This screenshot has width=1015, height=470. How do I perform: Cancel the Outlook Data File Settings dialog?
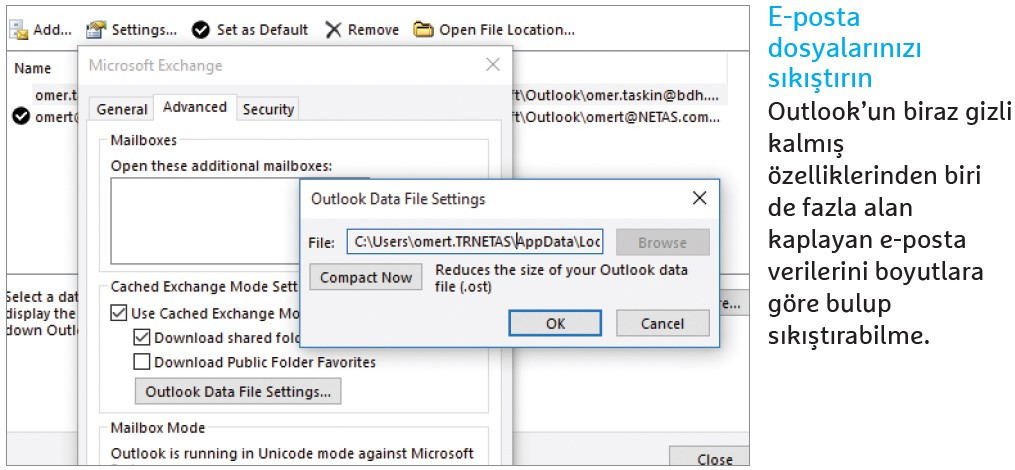(x=662, y=323)
